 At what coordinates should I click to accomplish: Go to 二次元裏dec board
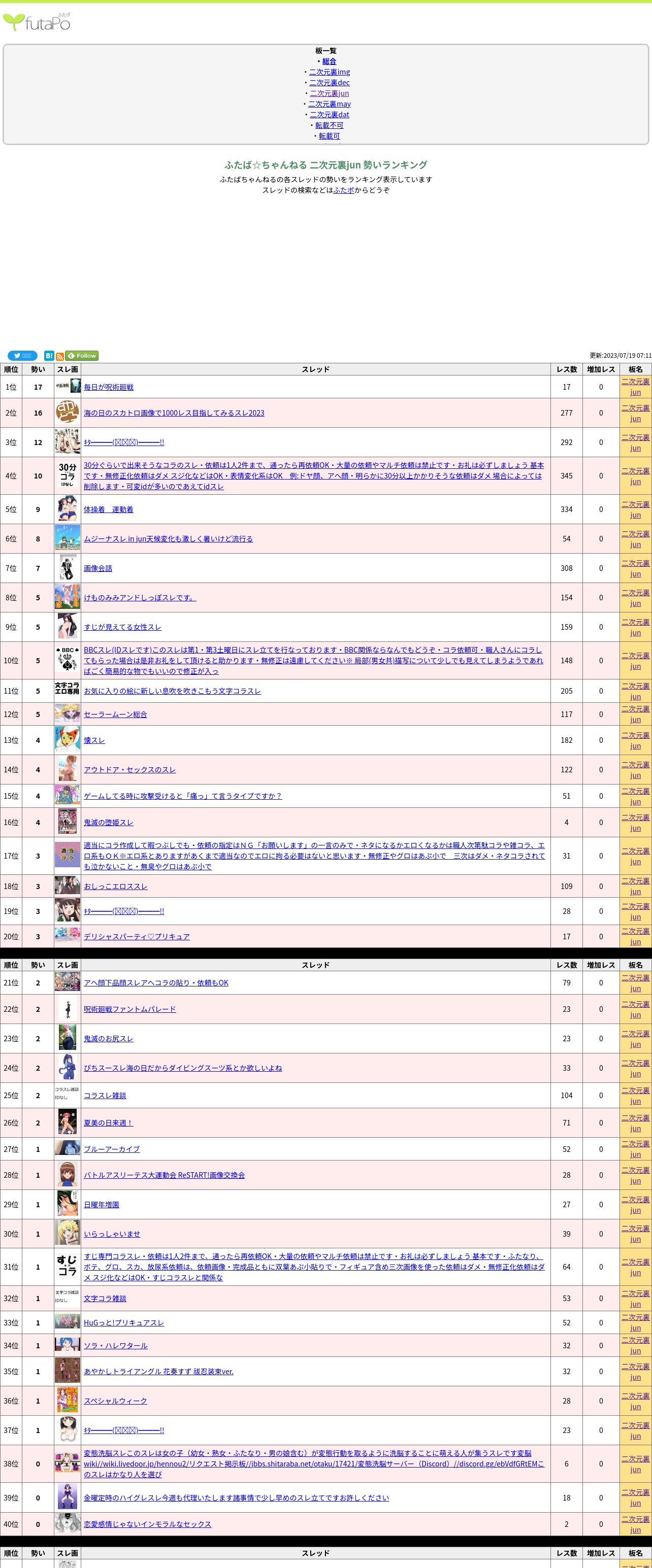coord(330,83)
